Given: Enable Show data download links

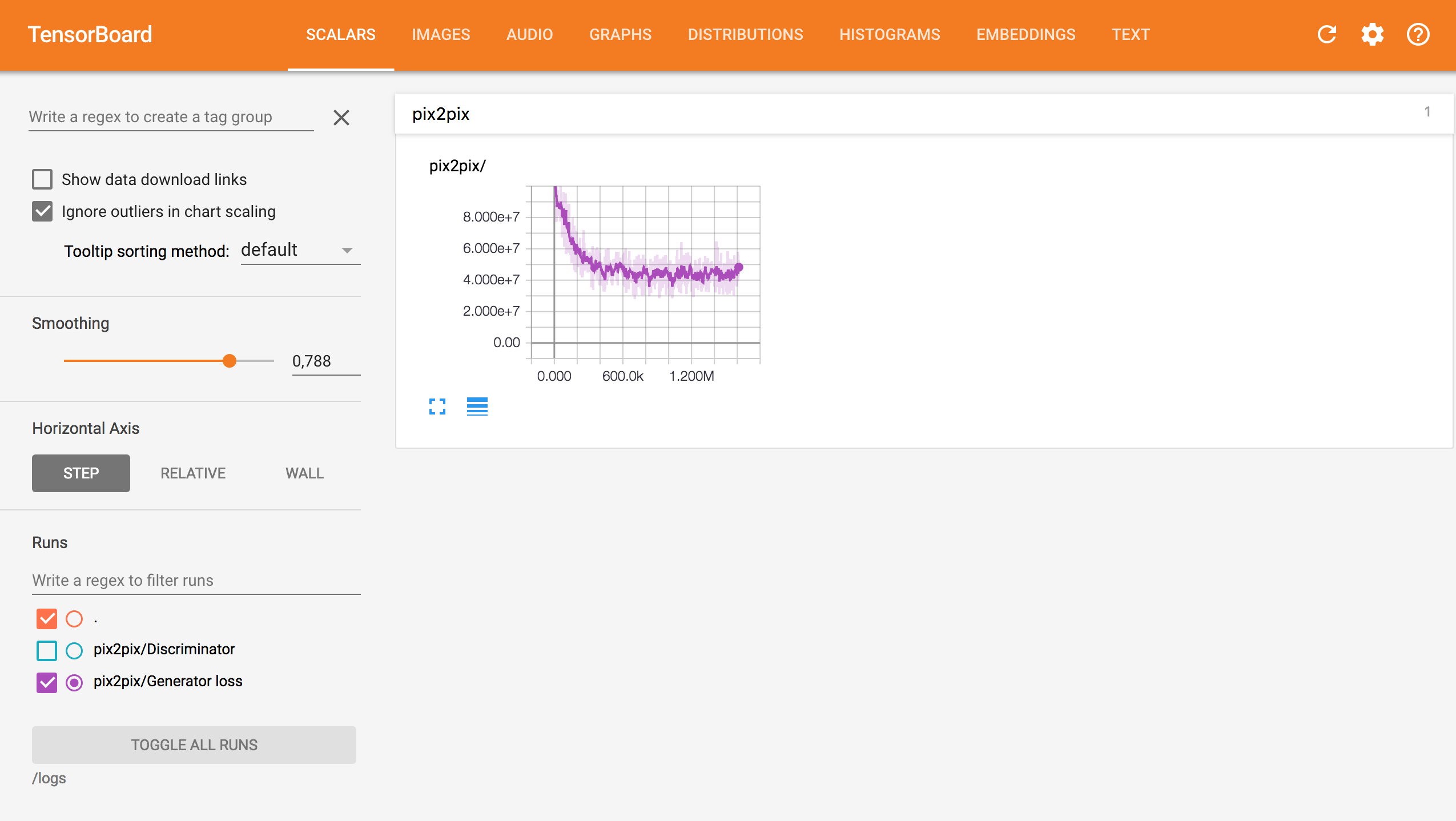Looking at the screenshot, I should 42,179.
